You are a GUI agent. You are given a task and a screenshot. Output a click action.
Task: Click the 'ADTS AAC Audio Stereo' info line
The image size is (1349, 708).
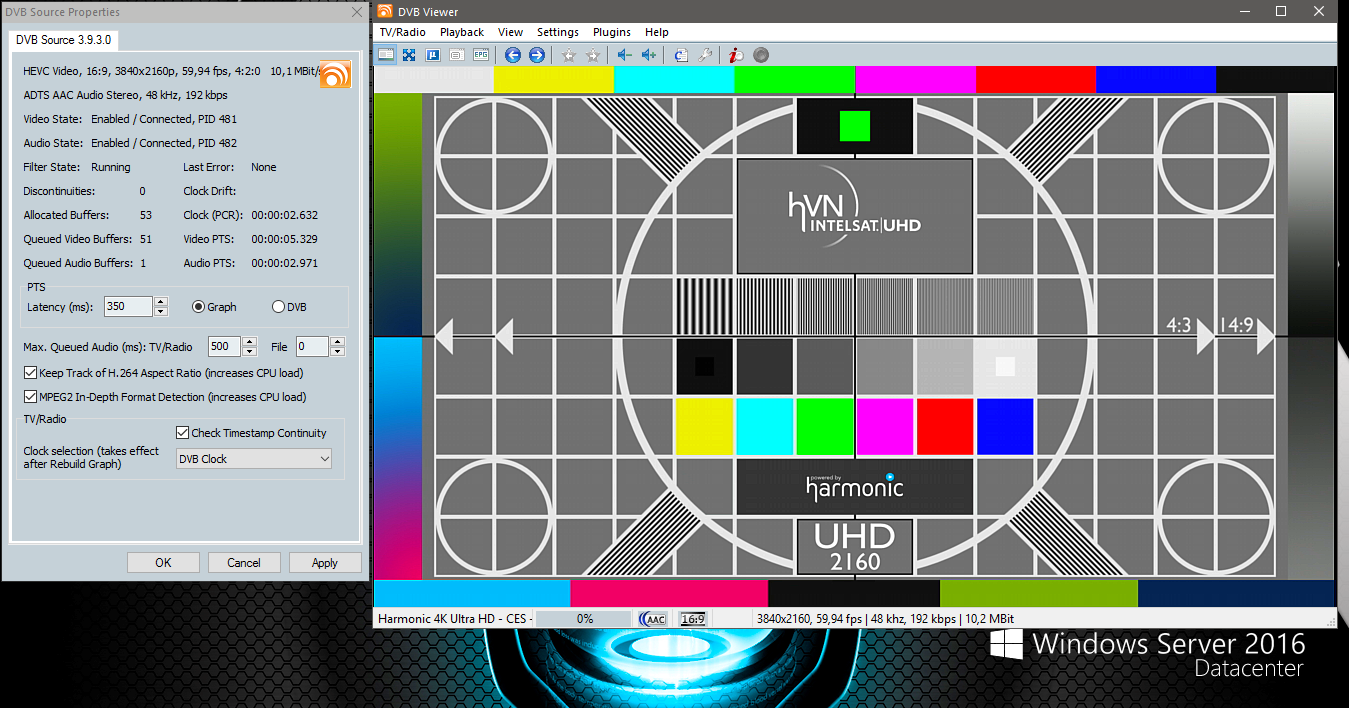pyautogui.click(x=125, y=95)
